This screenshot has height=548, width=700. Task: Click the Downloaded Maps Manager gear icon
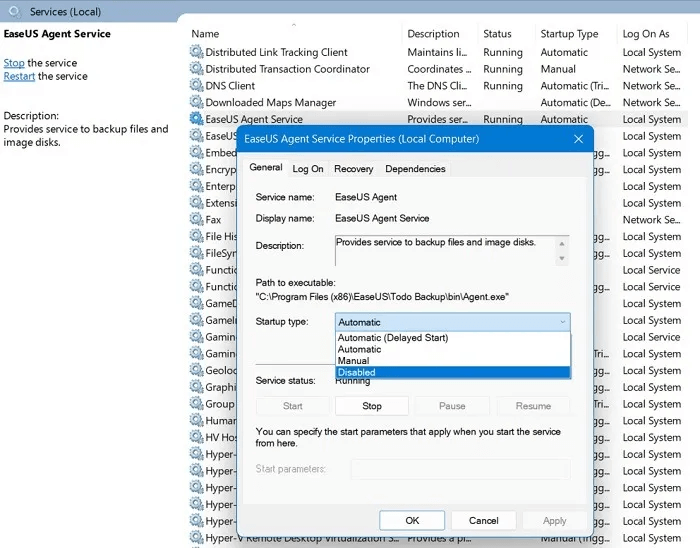click(x=196, y=102)
